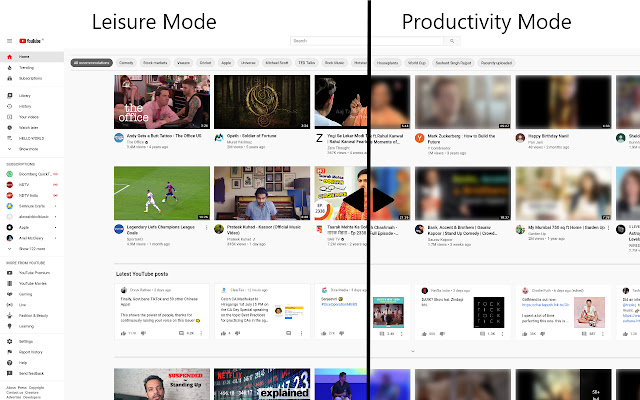Open the SUSPENDED Standing Up video thumbnail
640x400 pixels.
click(162, 384)
